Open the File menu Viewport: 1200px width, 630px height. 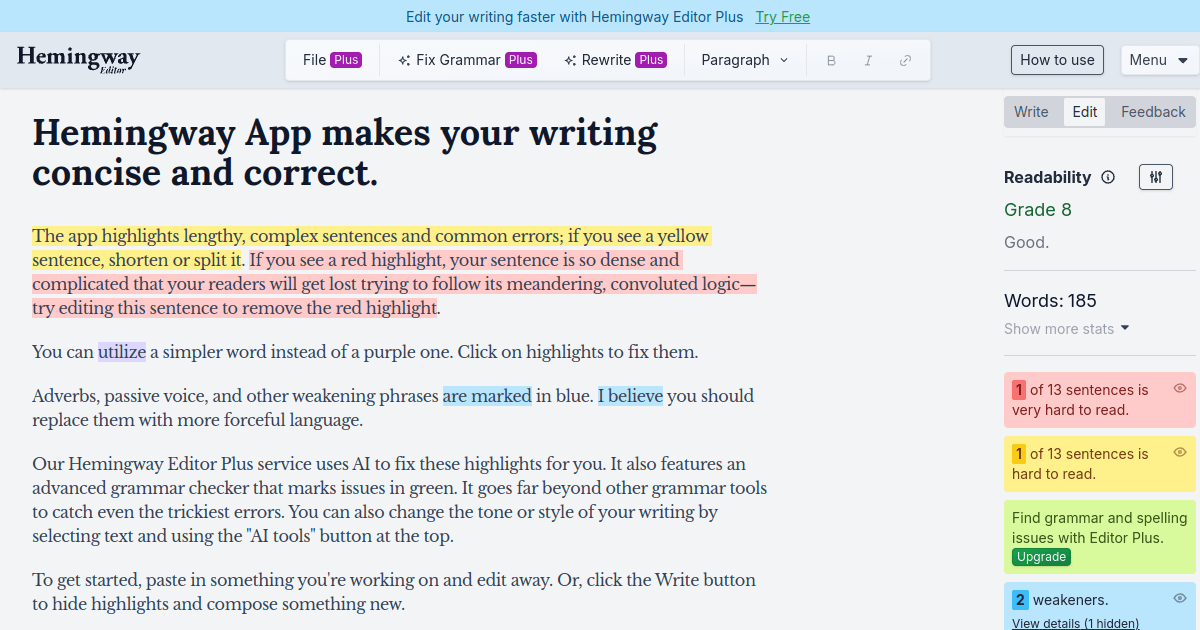coord(332,60)
